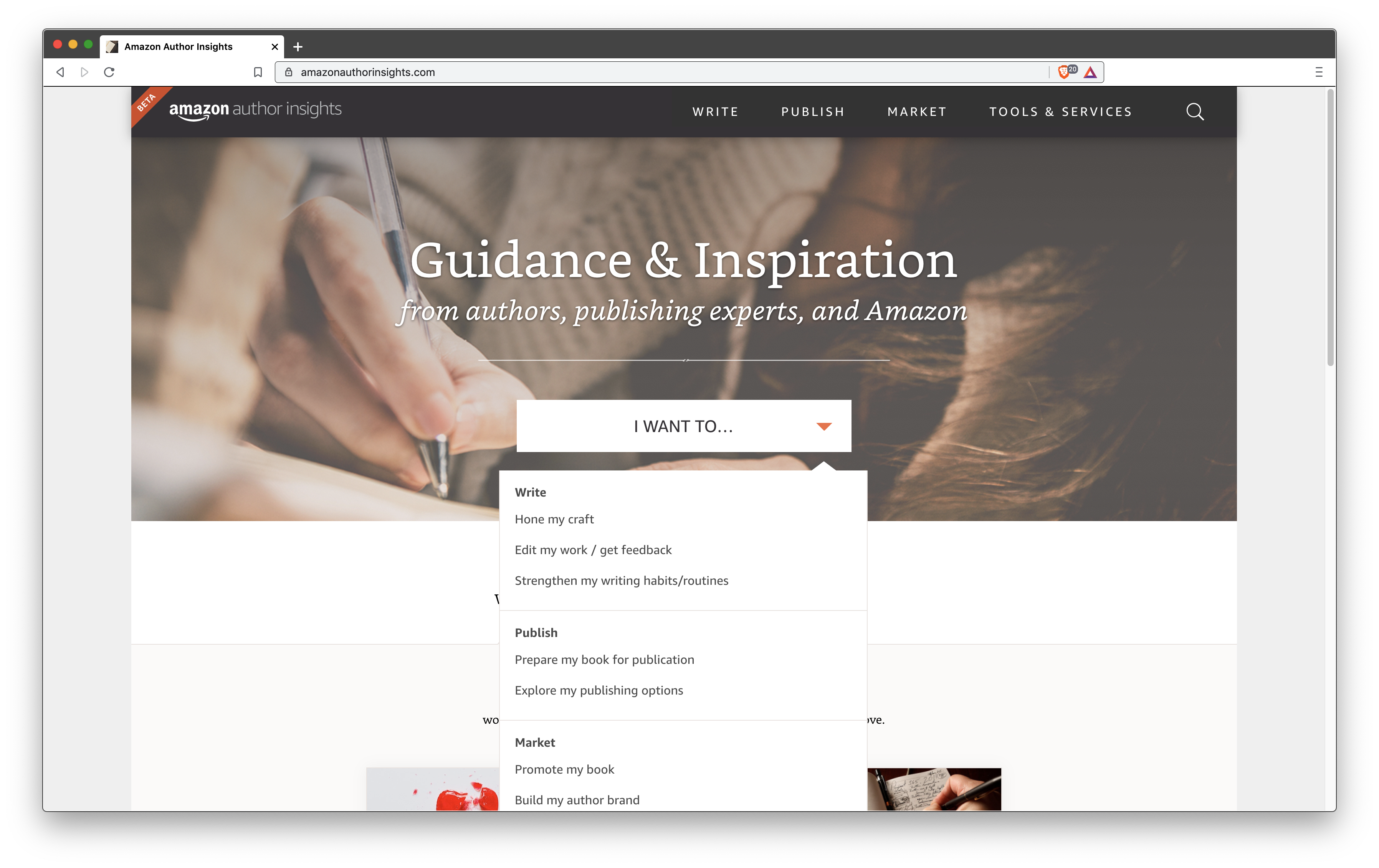This screenshot has width=1379, height=868.
Task: Select Prepare my book for publication
Action: pyautogui.click(x=604, y=660)
